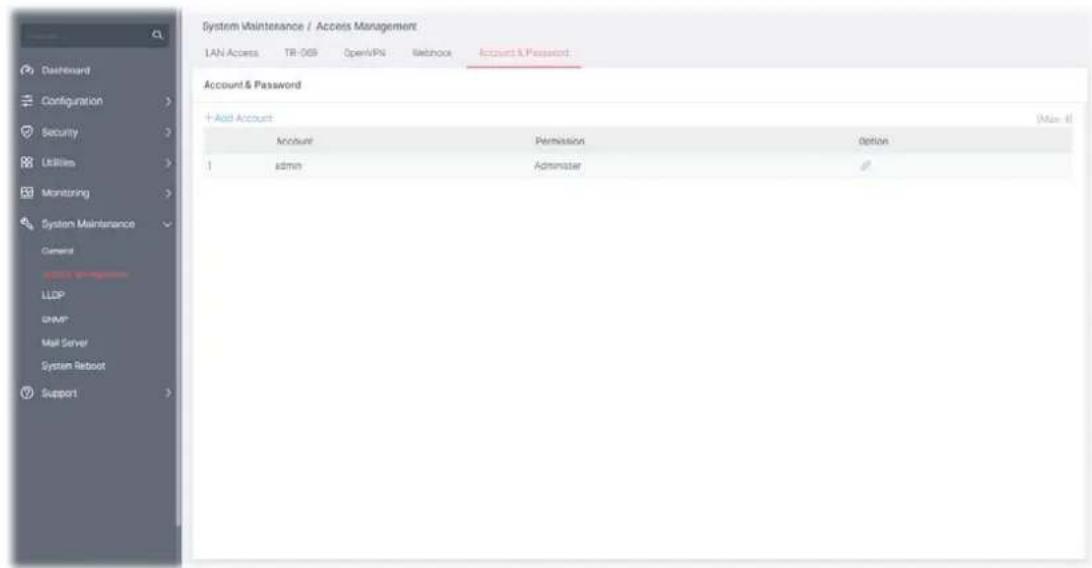
Task: Click System Maintenance breadcrumb text
Action: coord(253,26)
